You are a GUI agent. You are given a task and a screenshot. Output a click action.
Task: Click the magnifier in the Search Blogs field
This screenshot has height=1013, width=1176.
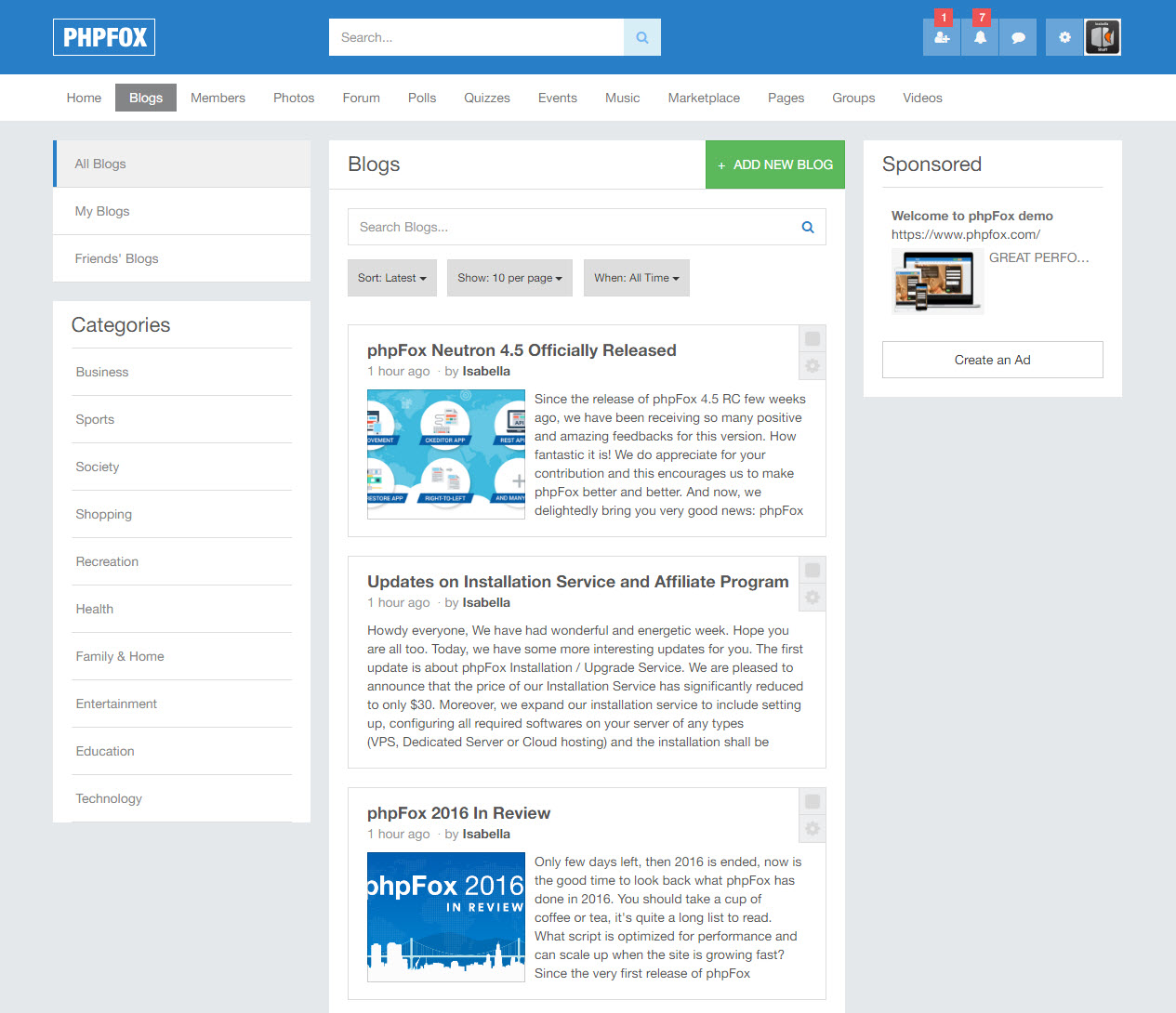[807, 227]
